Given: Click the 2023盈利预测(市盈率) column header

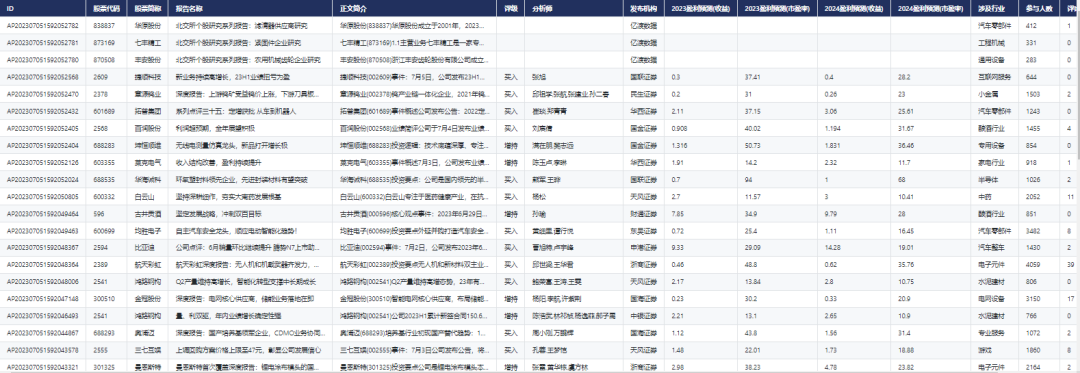Looking at the screenshot, I should [x=778, y=9].
